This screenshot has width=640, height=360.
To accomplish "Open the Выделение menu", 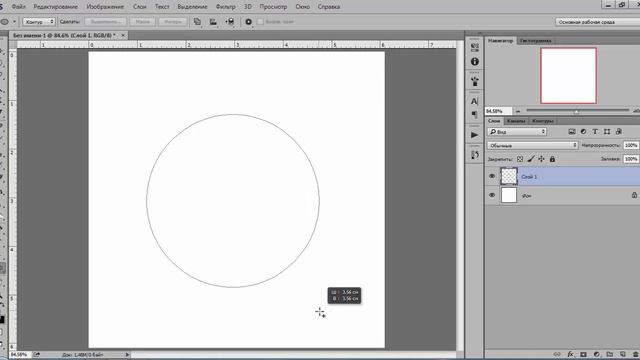I will pos(192,7).
